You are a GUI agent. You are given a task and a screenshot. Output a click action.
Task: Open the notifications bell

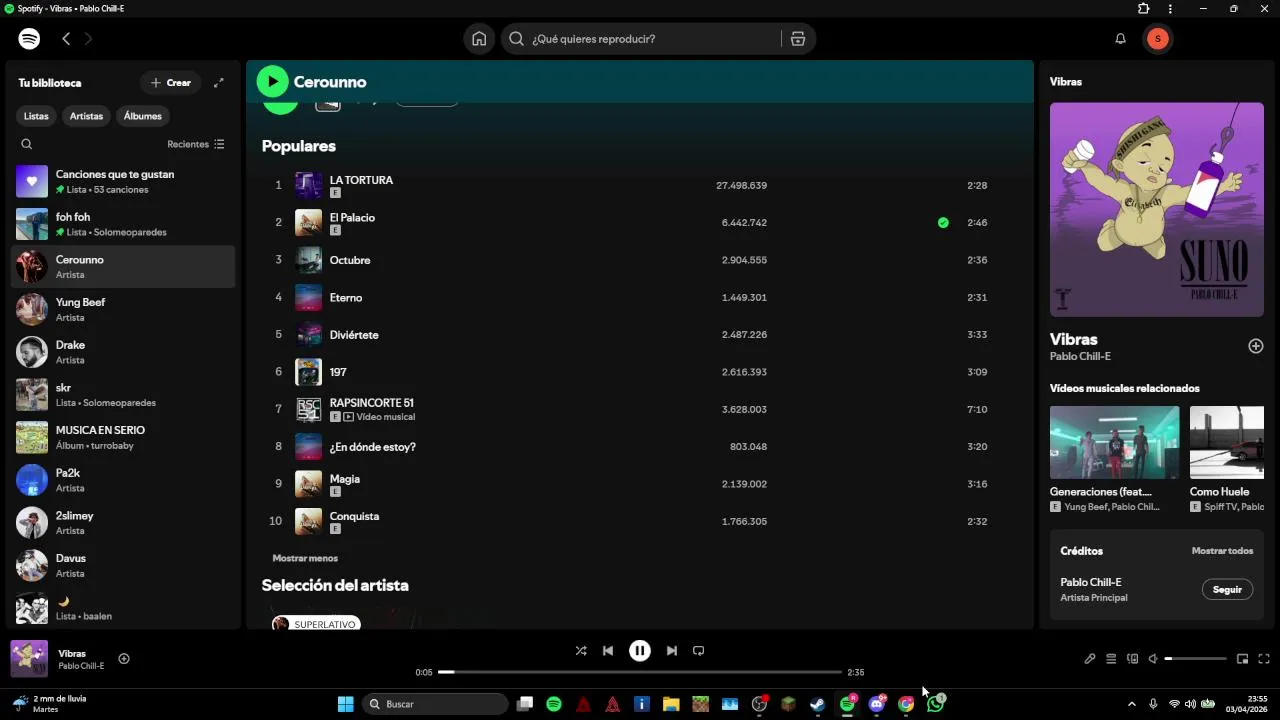1121,39
